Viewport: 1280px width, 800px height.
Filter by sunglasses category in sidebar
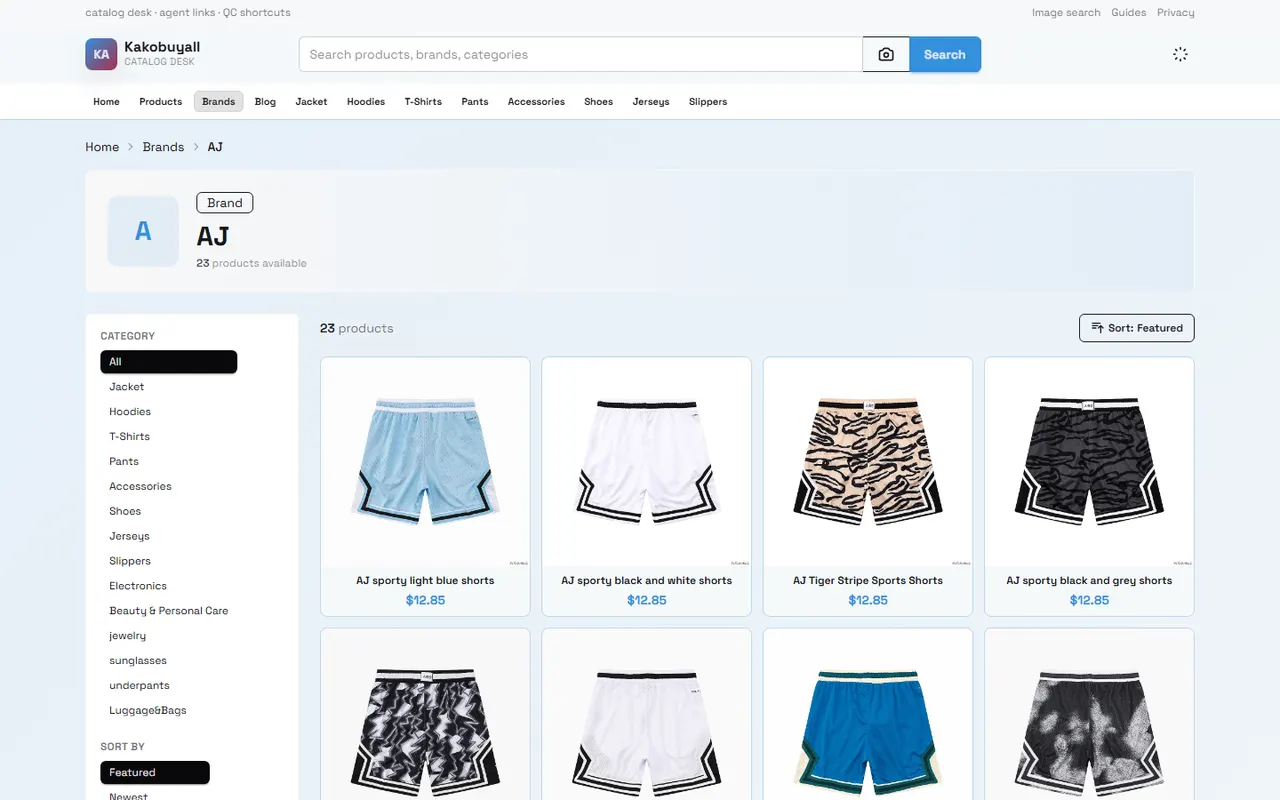tap(138, 661)
